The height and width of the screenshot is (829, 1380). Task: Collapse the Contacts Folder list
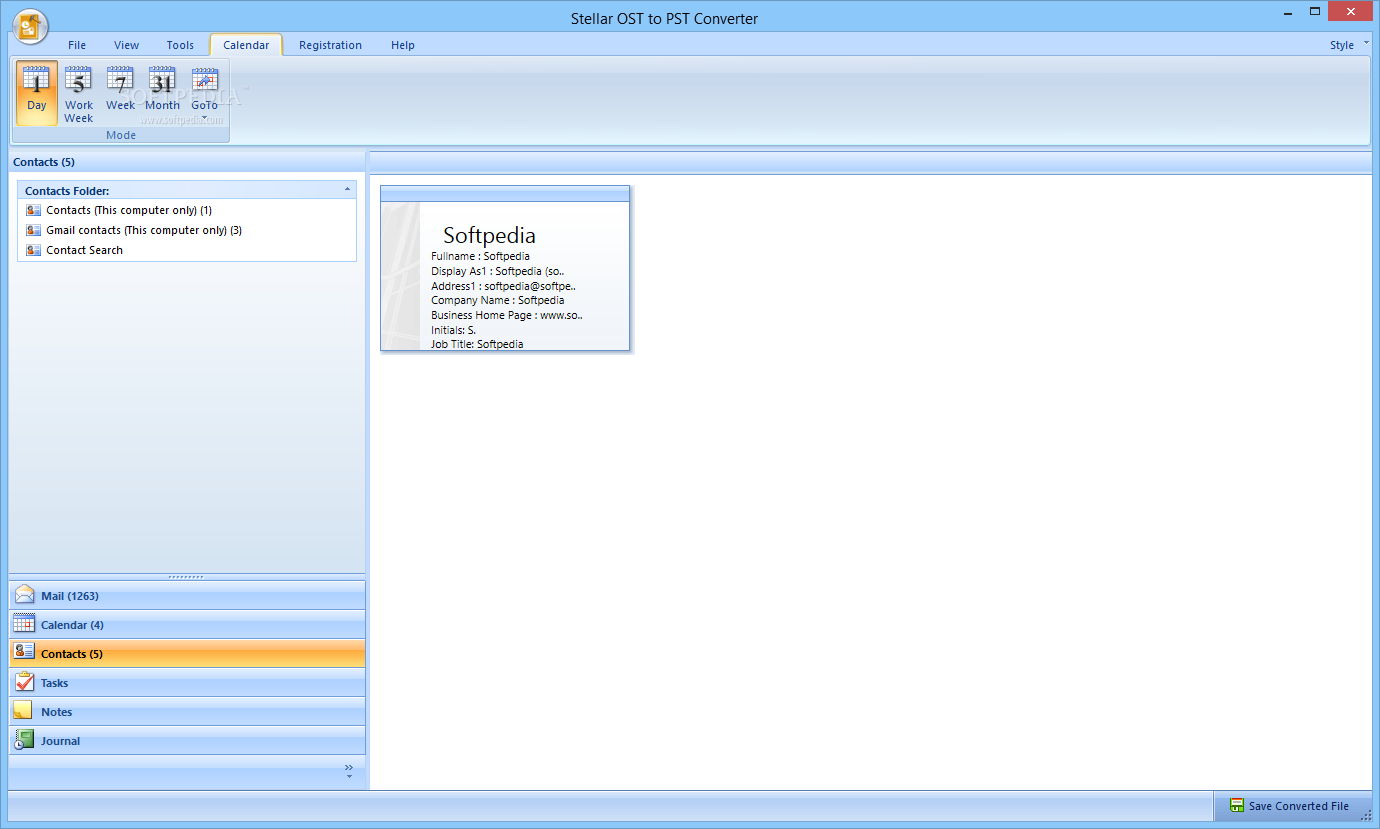click(x=347, y=189)
